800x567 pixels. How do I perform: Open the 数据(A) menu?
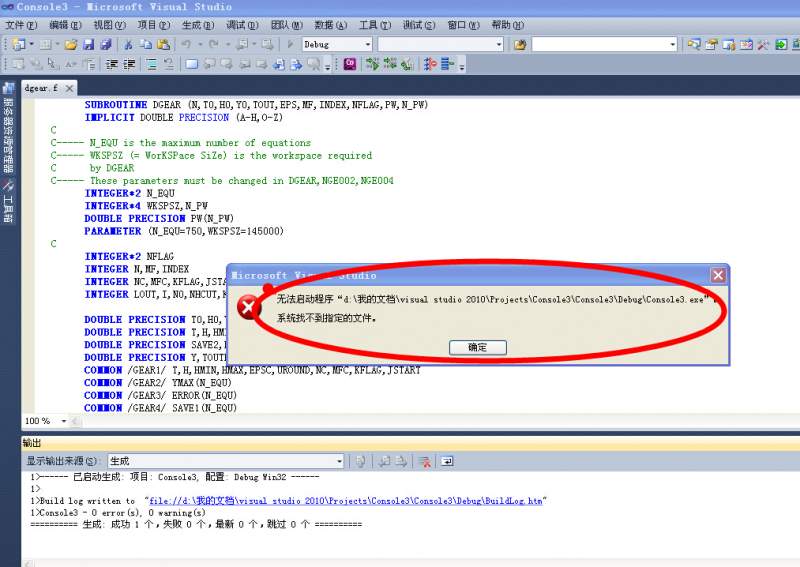tap(331, 25)
